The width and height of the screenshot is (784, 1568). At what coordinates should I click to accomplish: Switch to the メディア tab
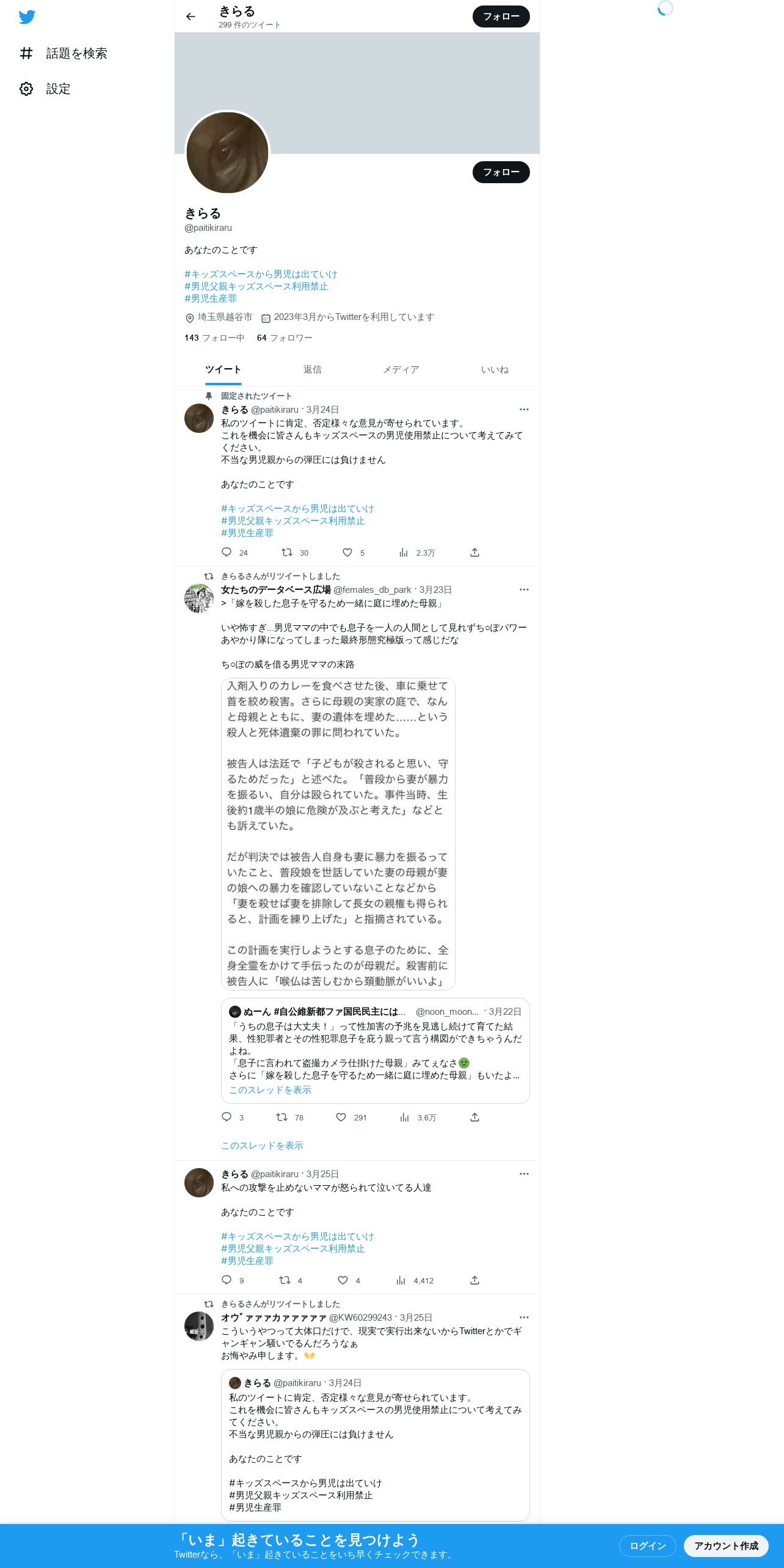coord(401,369)
